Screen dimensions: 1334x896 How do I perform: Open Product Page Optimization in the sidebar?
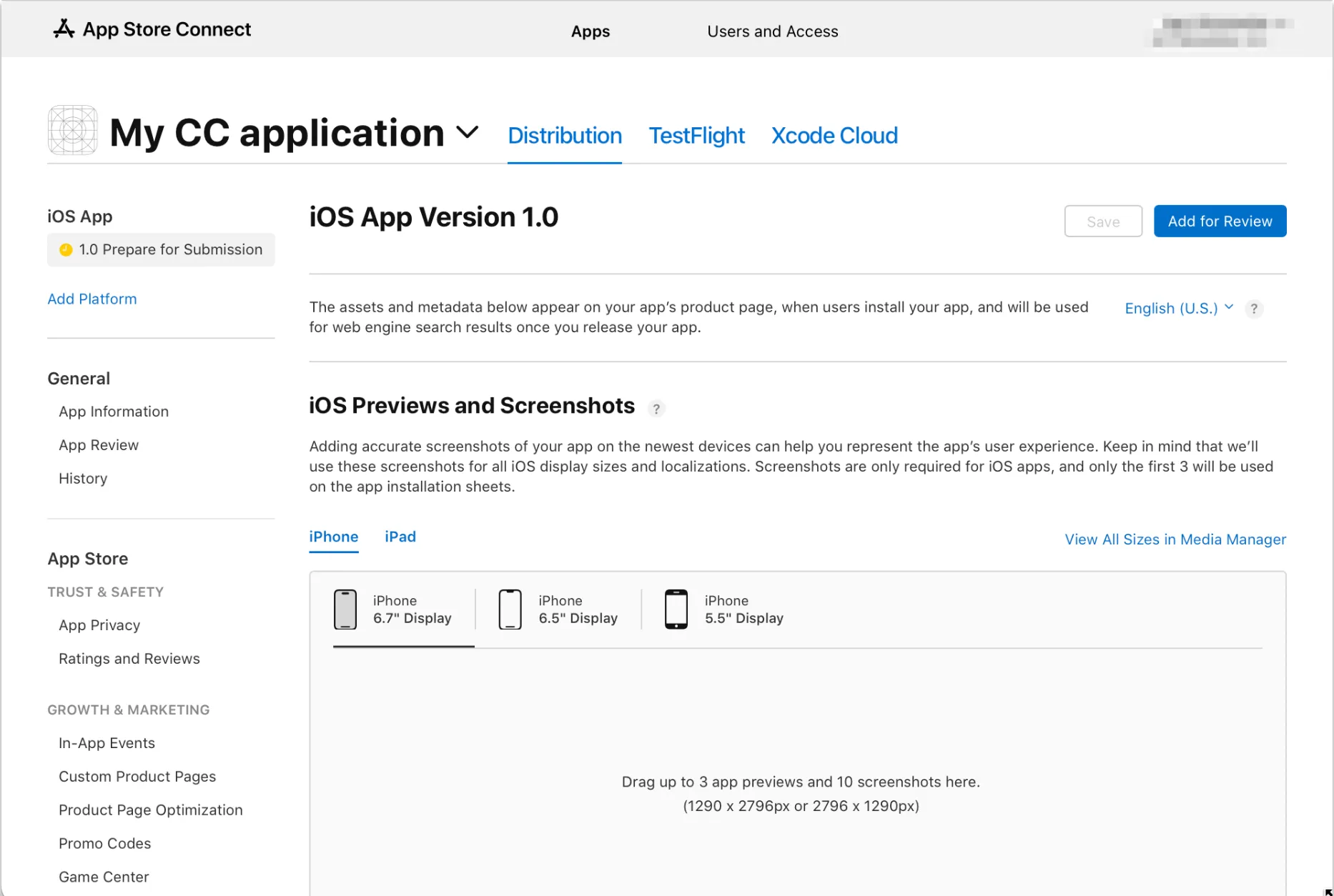(x=151, y=810)
